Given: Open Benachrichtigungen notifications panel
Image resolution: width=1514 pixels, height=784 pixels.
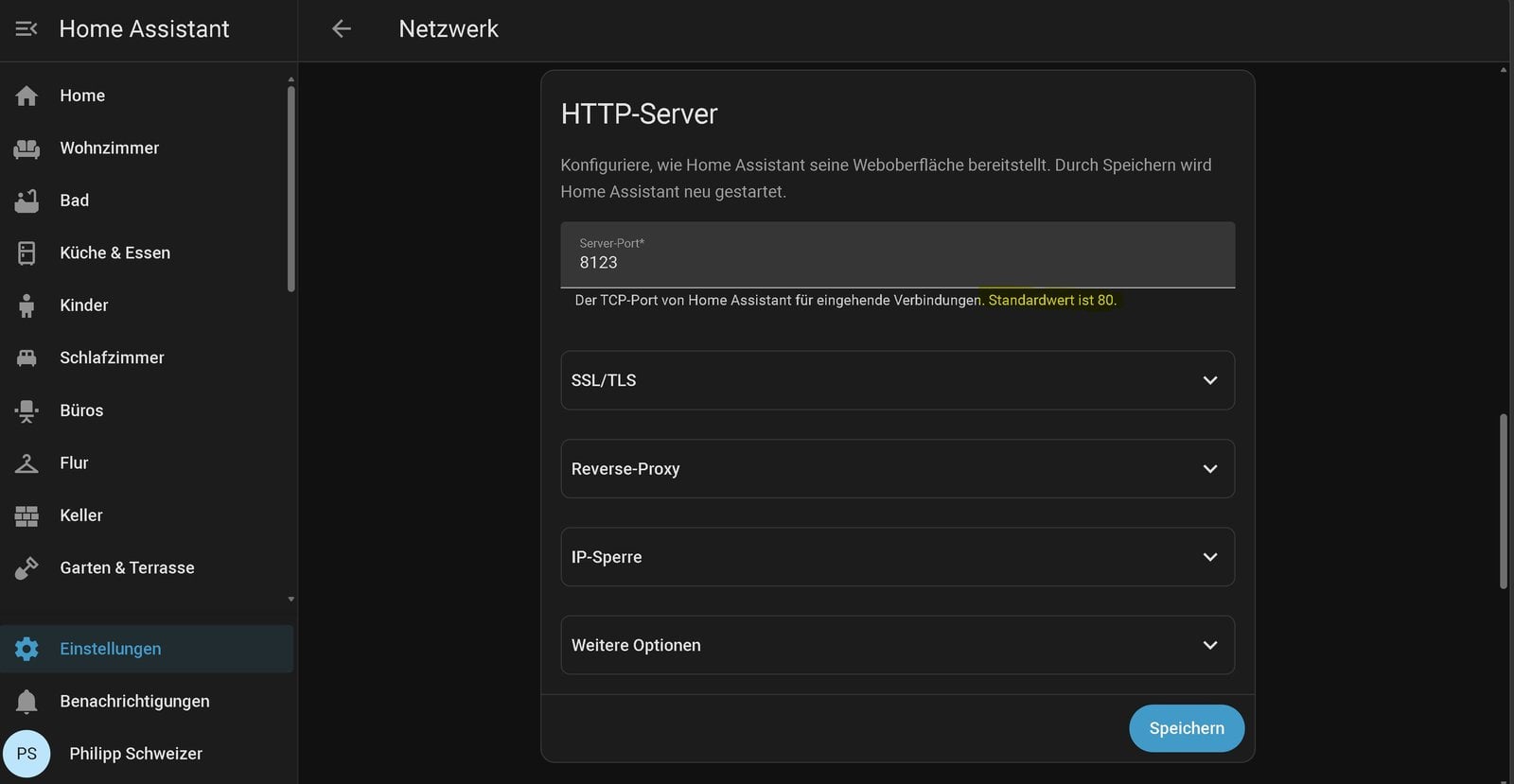Looking at the screenshot, I should pos(147,701).
